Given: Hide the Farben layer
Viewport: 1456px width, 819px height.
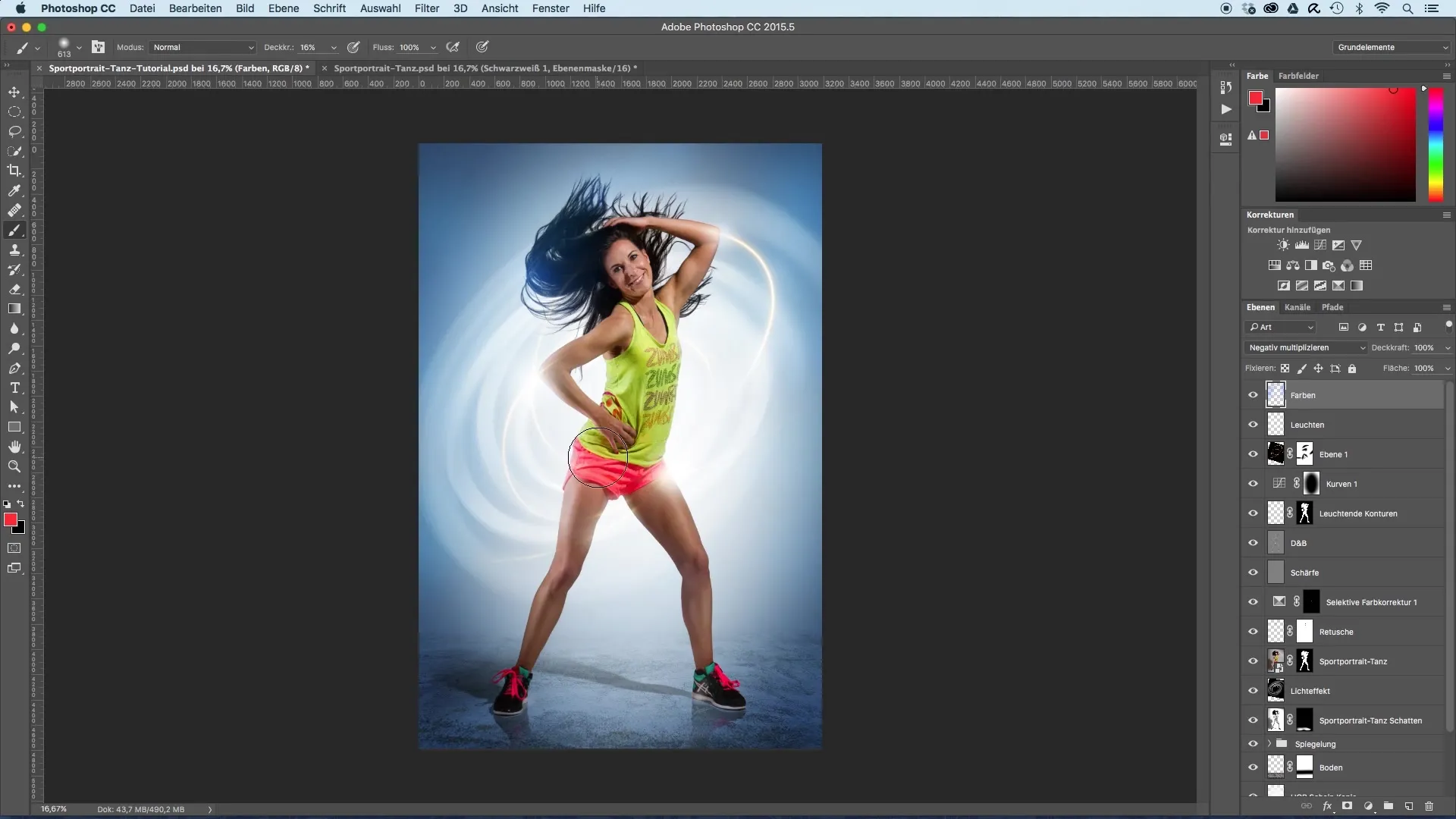Looking at the screenshot, I should click(x=1253, y=394).
